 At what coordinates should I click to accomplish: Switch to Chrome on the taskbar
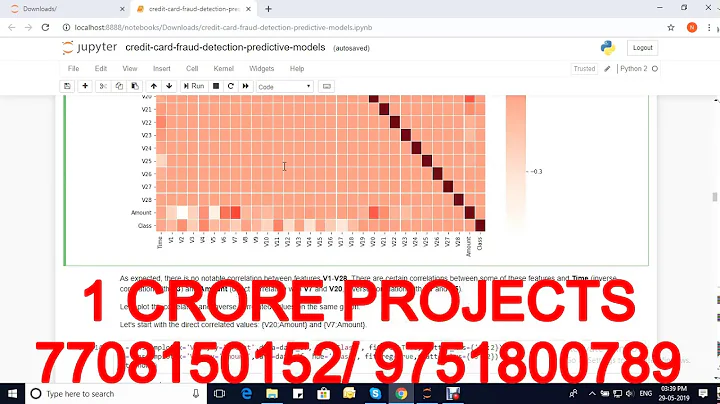(401, 393)
